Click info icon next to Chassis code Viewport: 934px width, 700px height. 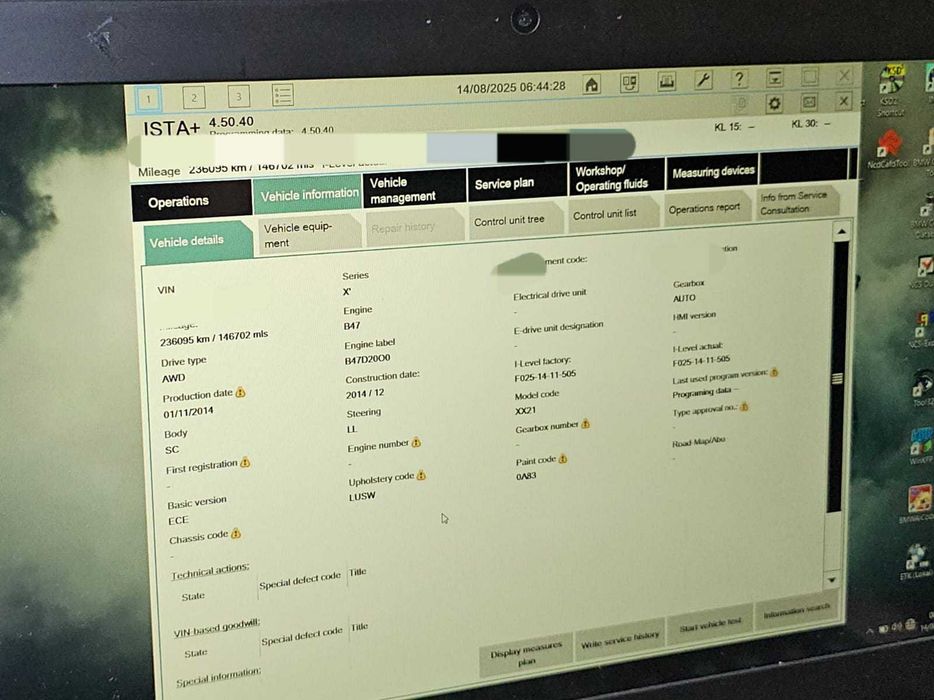236,533
